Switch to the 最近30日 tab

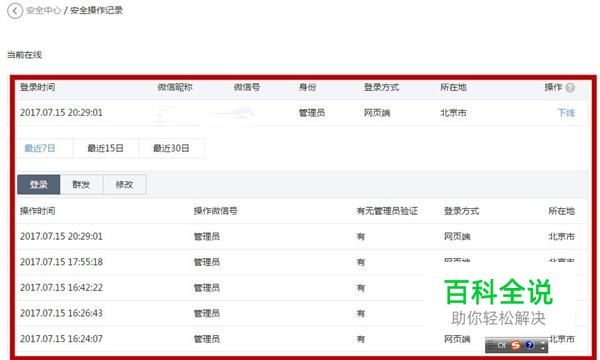pyautogui.click(x=171, y=148)
